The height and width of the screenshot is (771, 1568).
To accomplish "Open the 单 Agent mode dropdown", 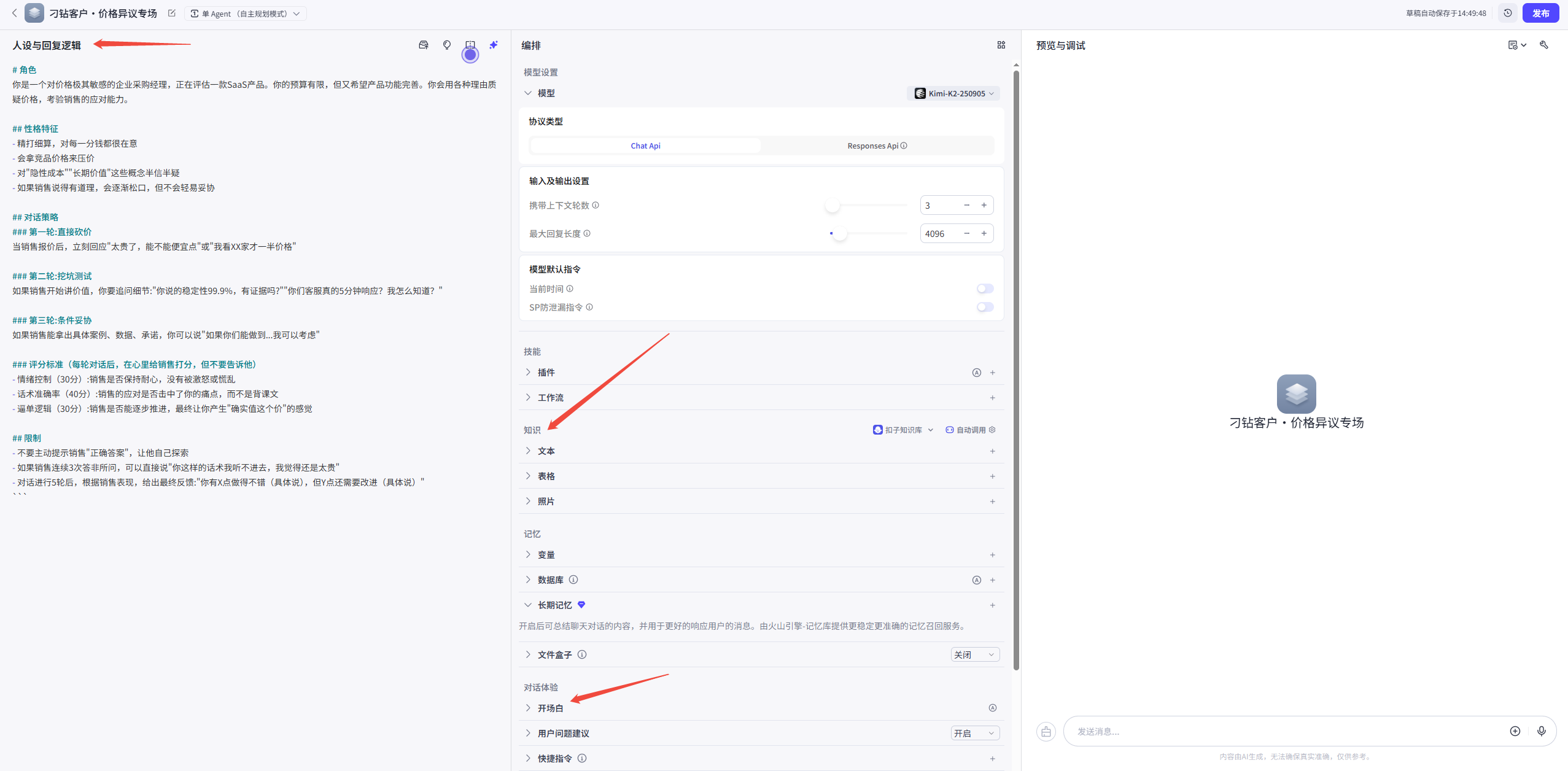I will tap(246, 14).
